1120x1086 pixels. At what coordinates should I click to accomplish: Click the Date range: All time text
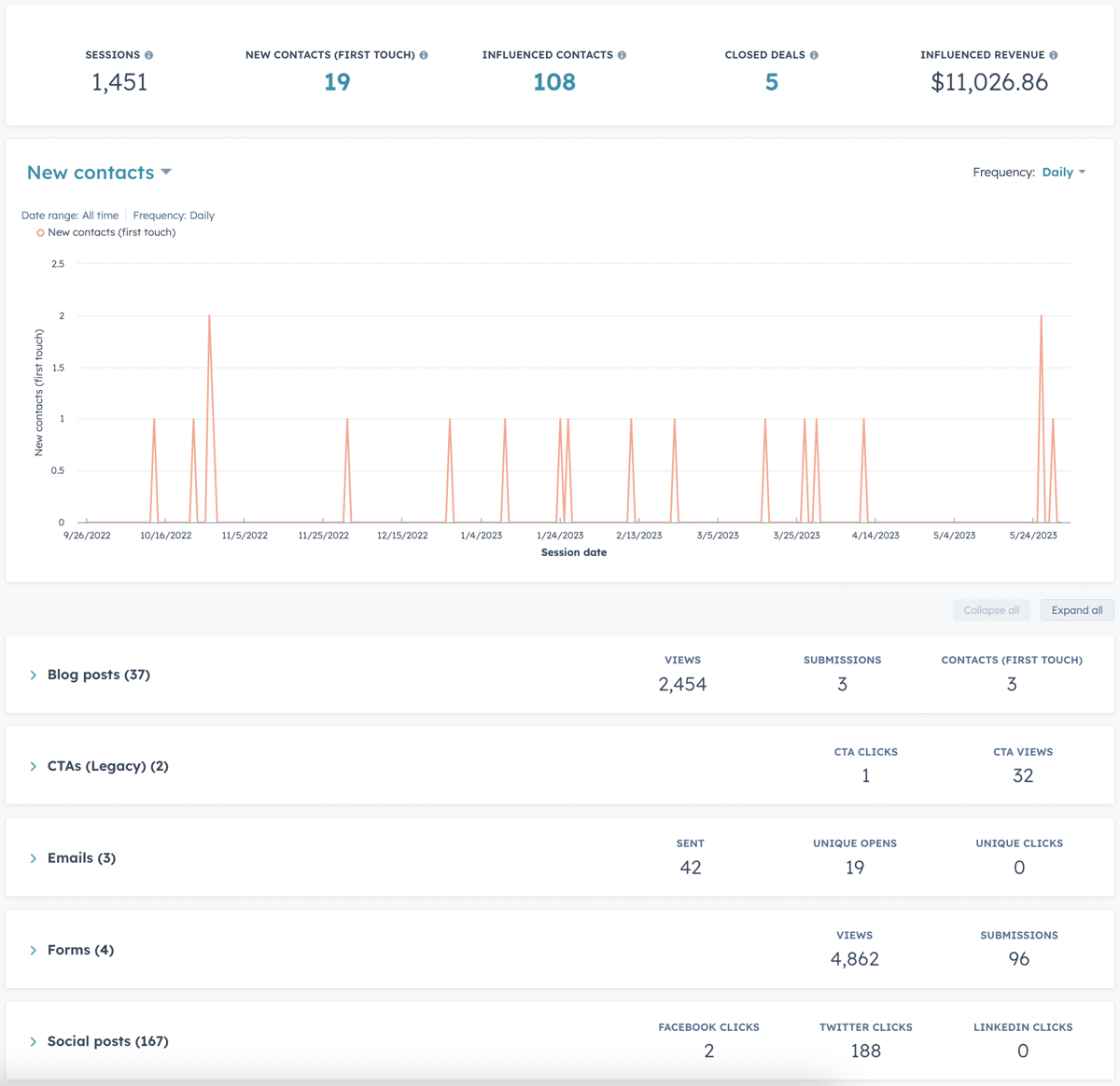click(69, 215)
